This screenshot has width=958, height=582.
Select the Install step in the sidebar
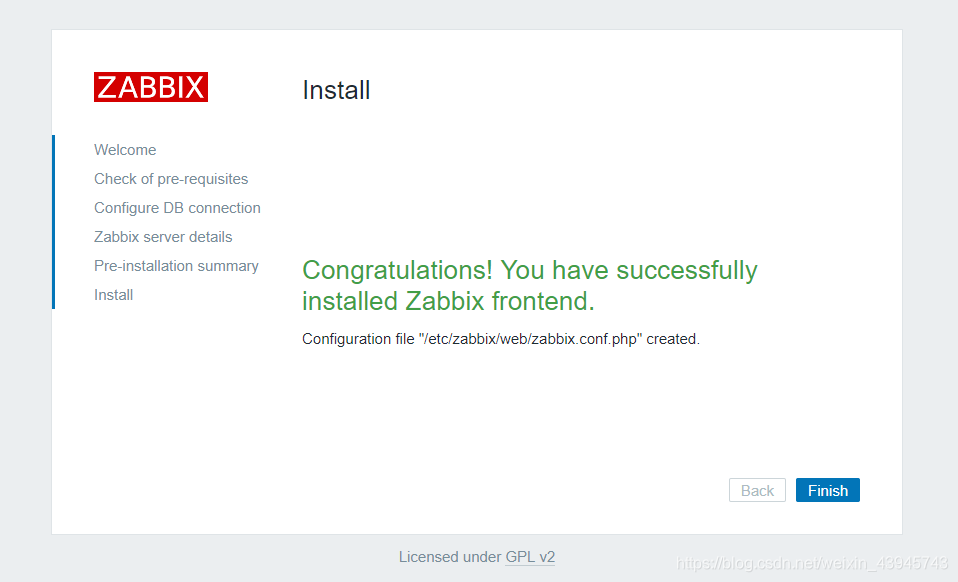113,295
